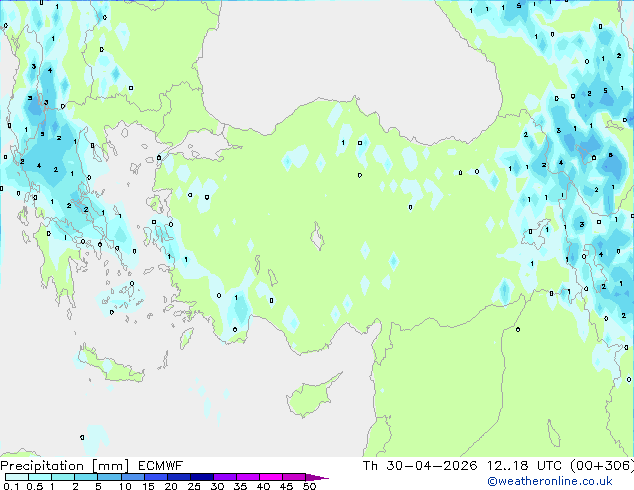
Task: Open the weatheronline.co.uk copyright link
Action: (550, 481)
